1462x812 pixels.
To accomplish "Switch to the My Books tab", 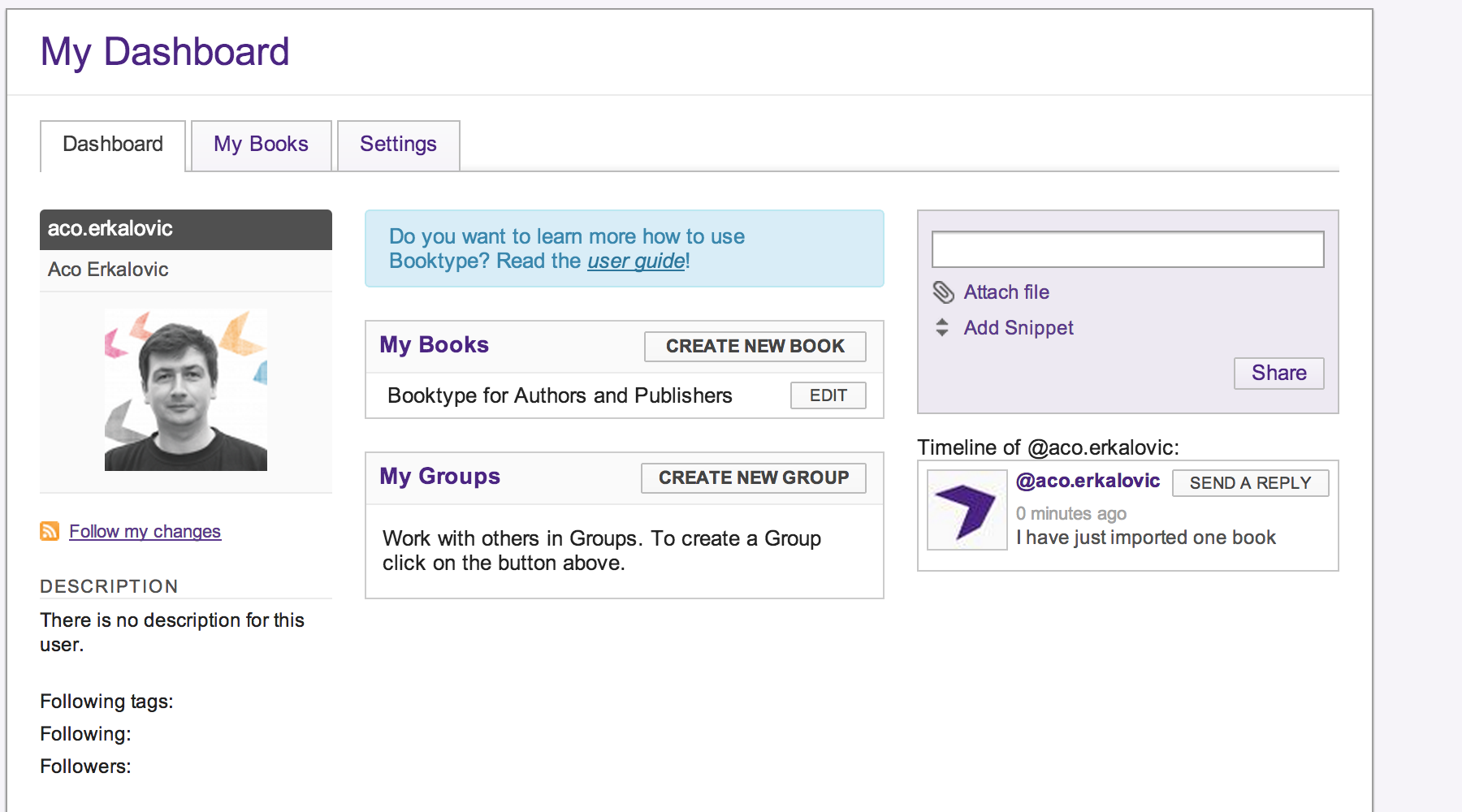I will [260, 145].
